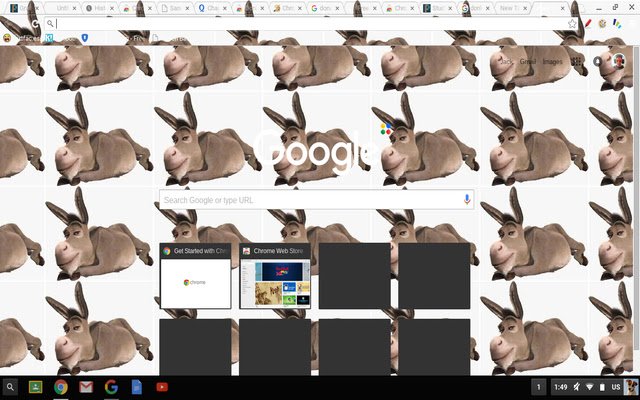Launch Google Docs from the shelf
The height and width of the screenshot is (400, 640).
point(137,387)
